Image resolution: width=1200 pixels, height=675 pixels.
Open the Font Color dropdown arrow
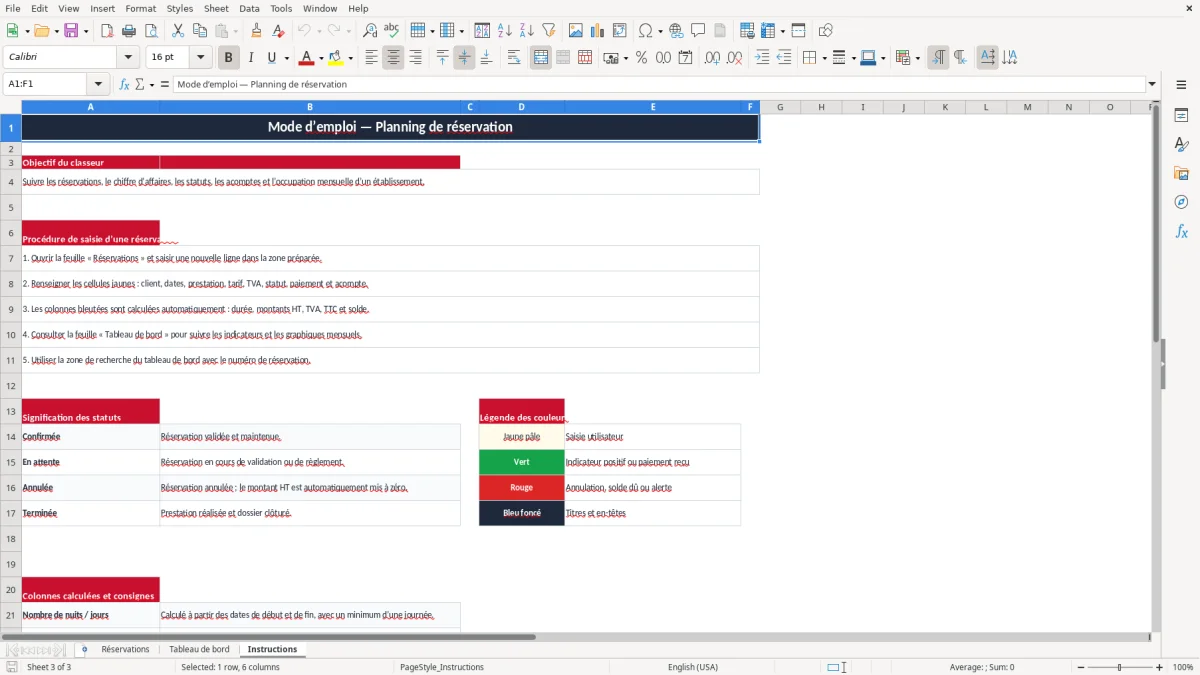(x=320, y=58)
